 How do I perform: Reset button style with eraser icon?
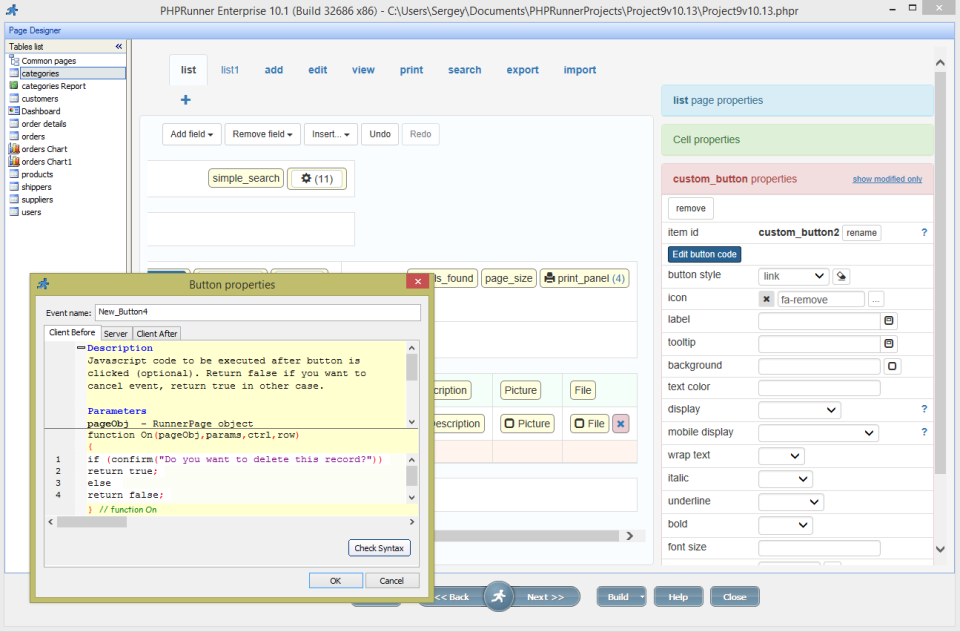point(841,276)
